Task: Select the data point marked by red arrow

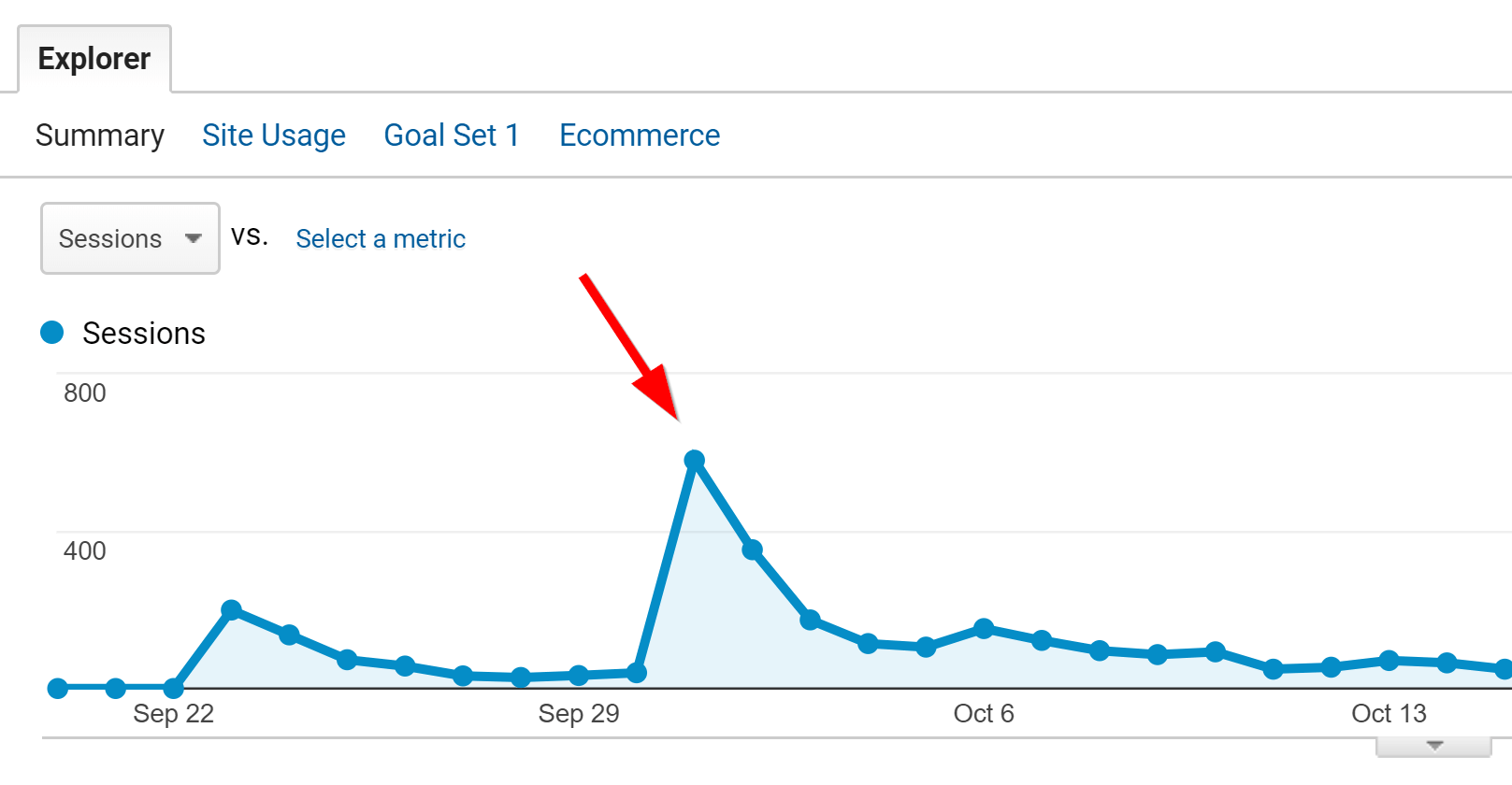Action: (x=696, y=460)
